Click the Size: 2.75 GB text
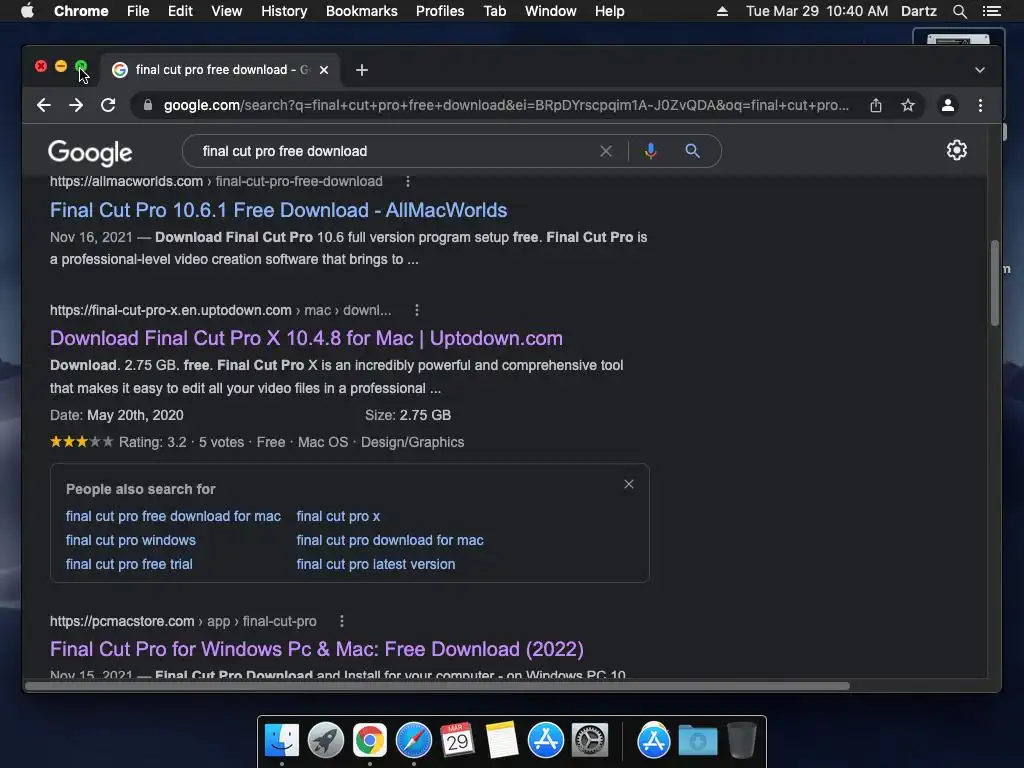This screenshot has width=1024, height=768. coord(408,415)
